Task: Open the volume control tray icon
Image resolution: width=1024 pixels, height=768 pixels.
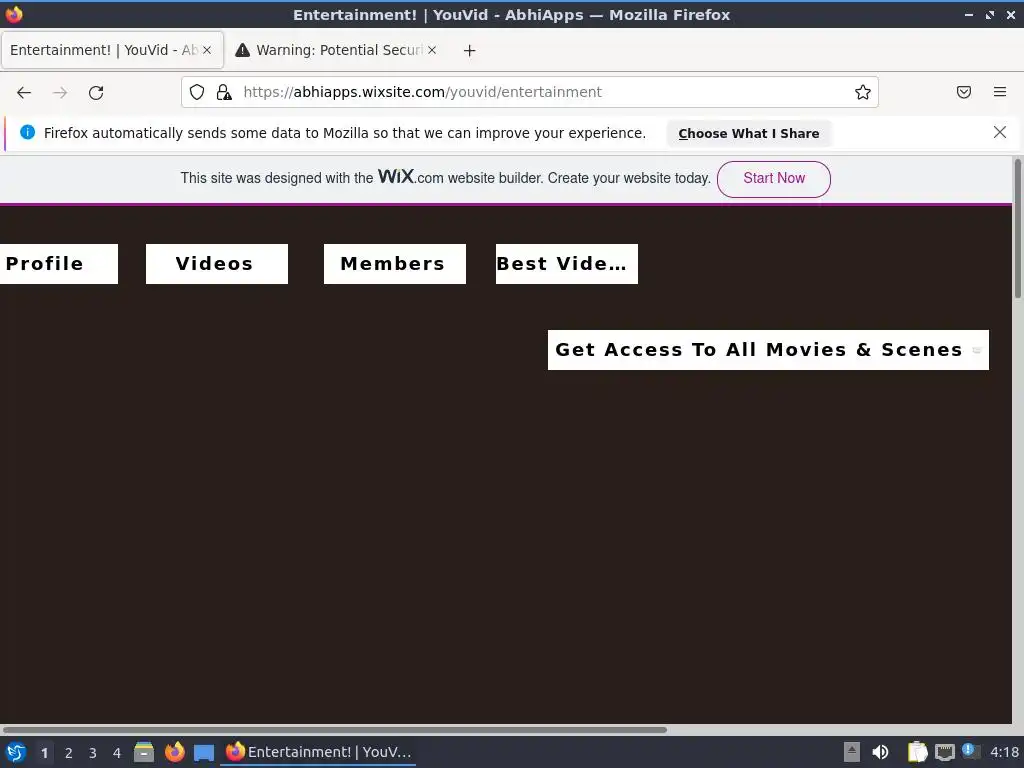Action: (880, 752)
